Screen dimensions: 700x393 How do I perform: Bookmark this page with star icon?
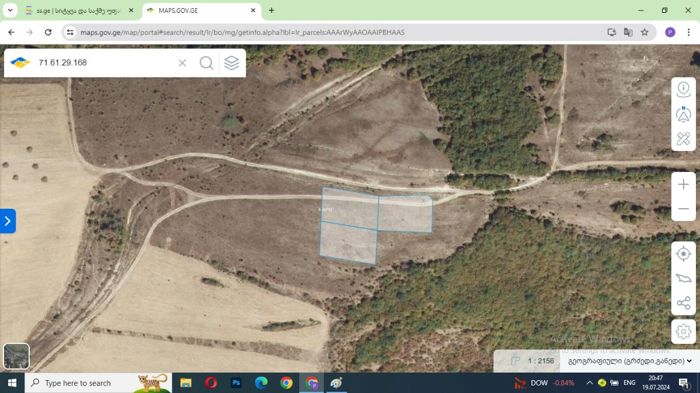pos(645,32)
